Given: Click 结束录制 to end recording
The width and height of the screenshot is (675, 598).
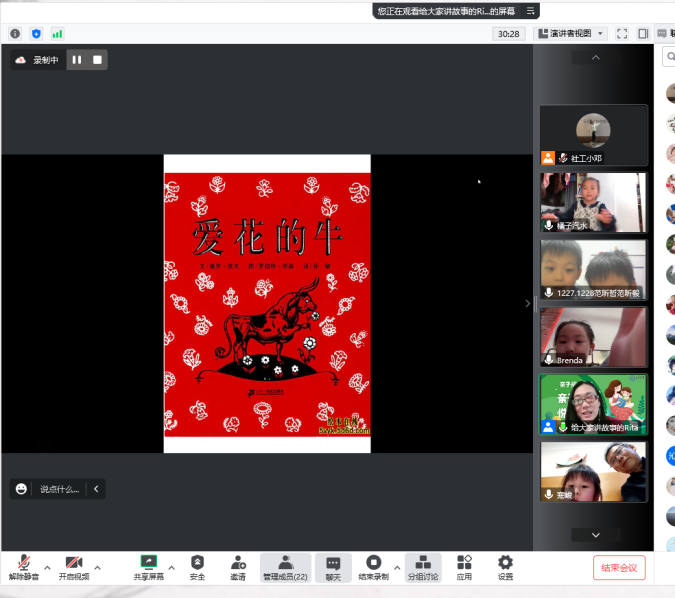Looking at the screenshot, I should (374, 568).
